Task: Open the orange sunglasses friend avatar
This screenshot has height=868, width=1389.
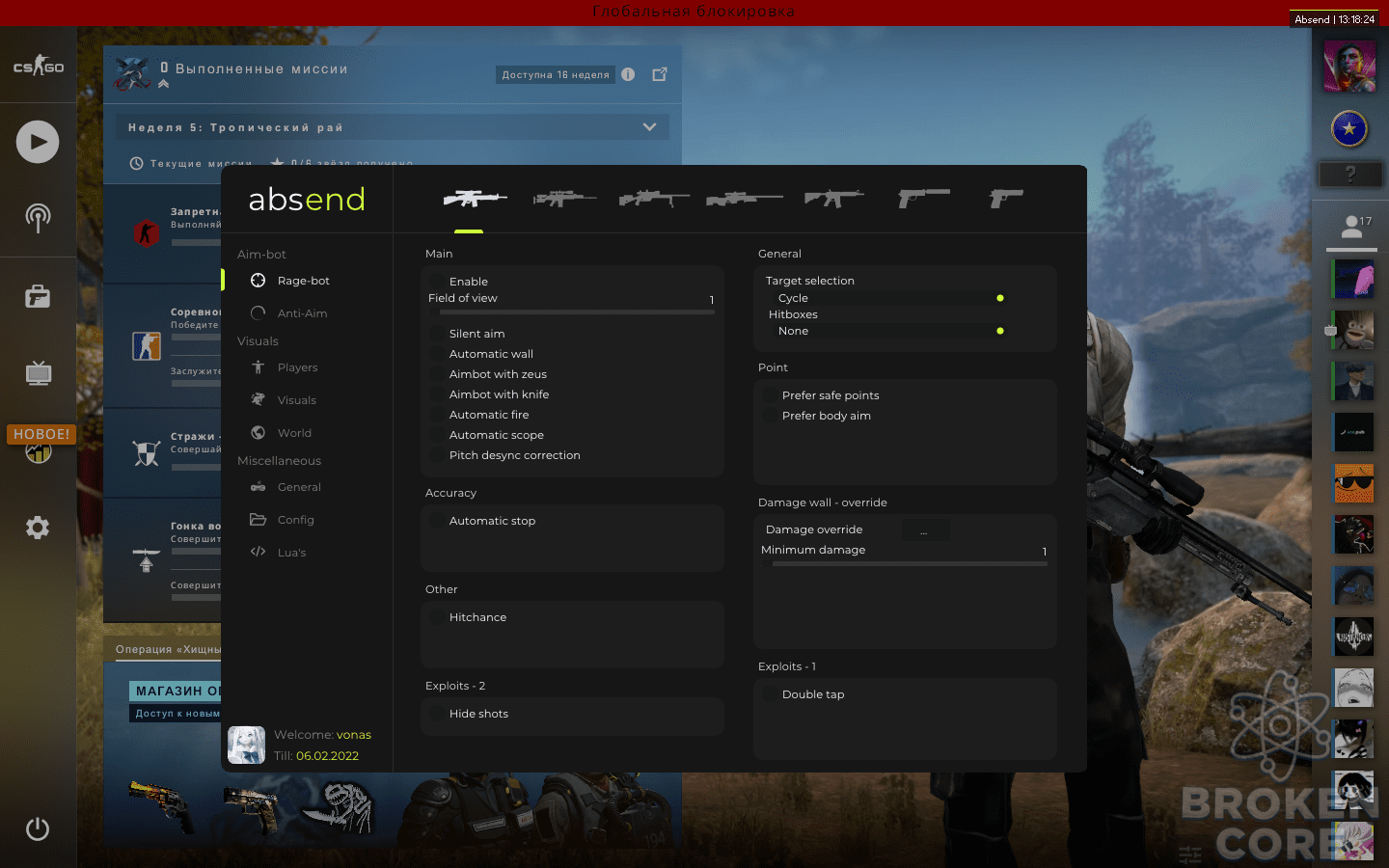Action: pos(1354,483)
